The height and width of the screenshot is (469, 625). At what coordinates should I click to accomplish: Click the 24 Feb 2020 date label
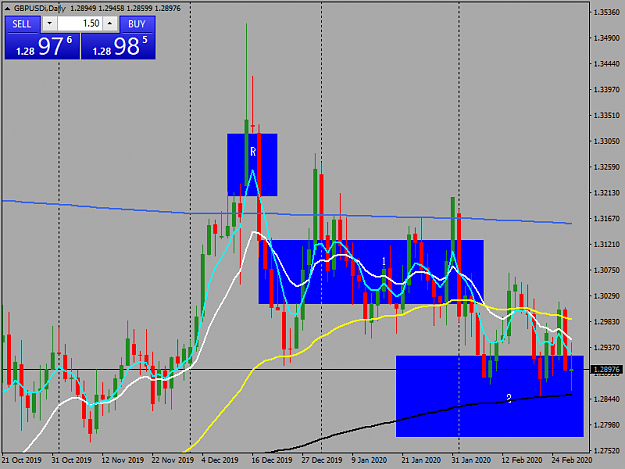click(x=572, y=460)
